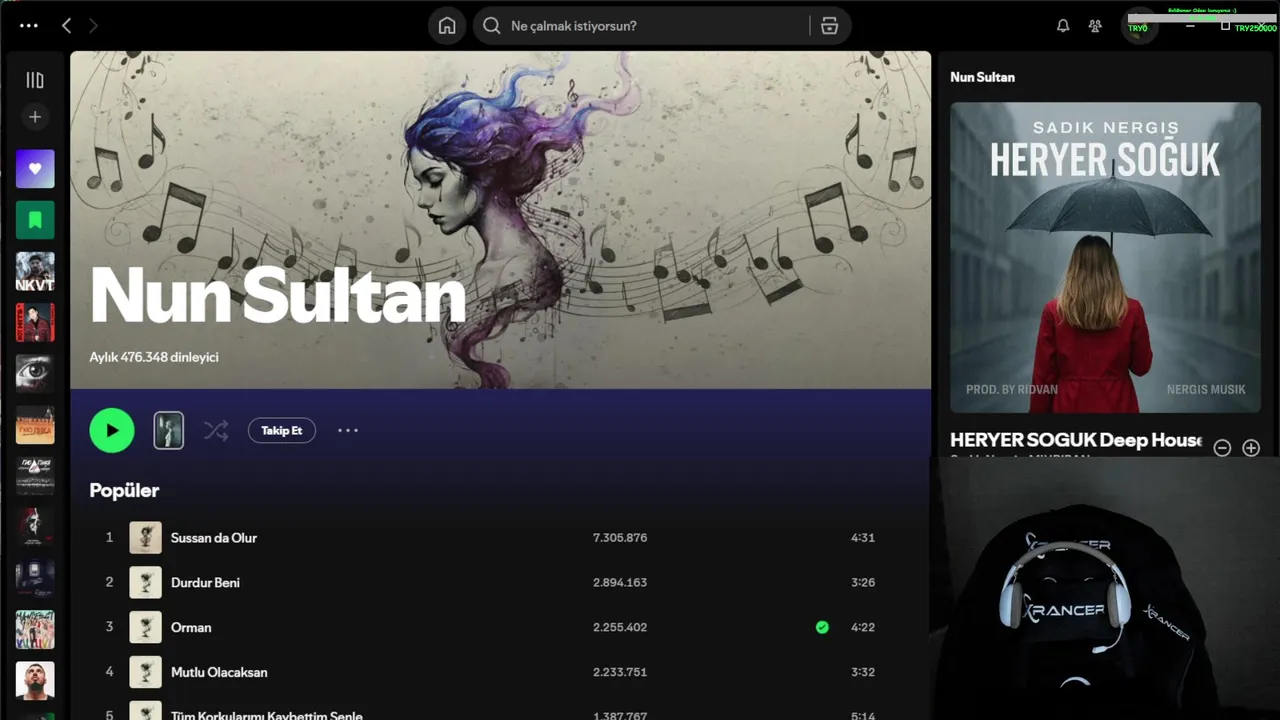Play Nun Sultan with the green play button

[112, 430]
